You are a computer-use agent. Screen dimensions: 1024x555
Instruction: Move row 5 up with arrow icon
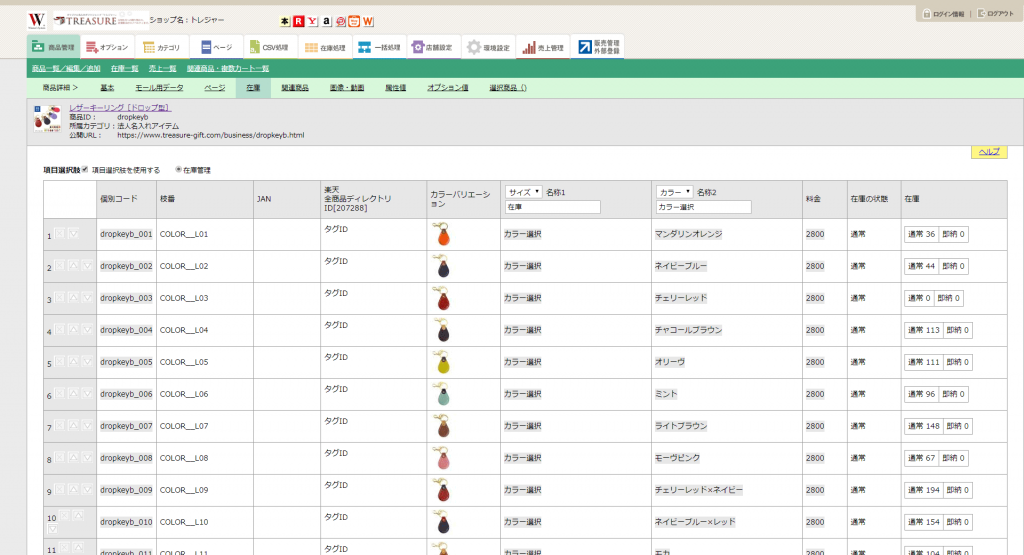tap(73, 362)
